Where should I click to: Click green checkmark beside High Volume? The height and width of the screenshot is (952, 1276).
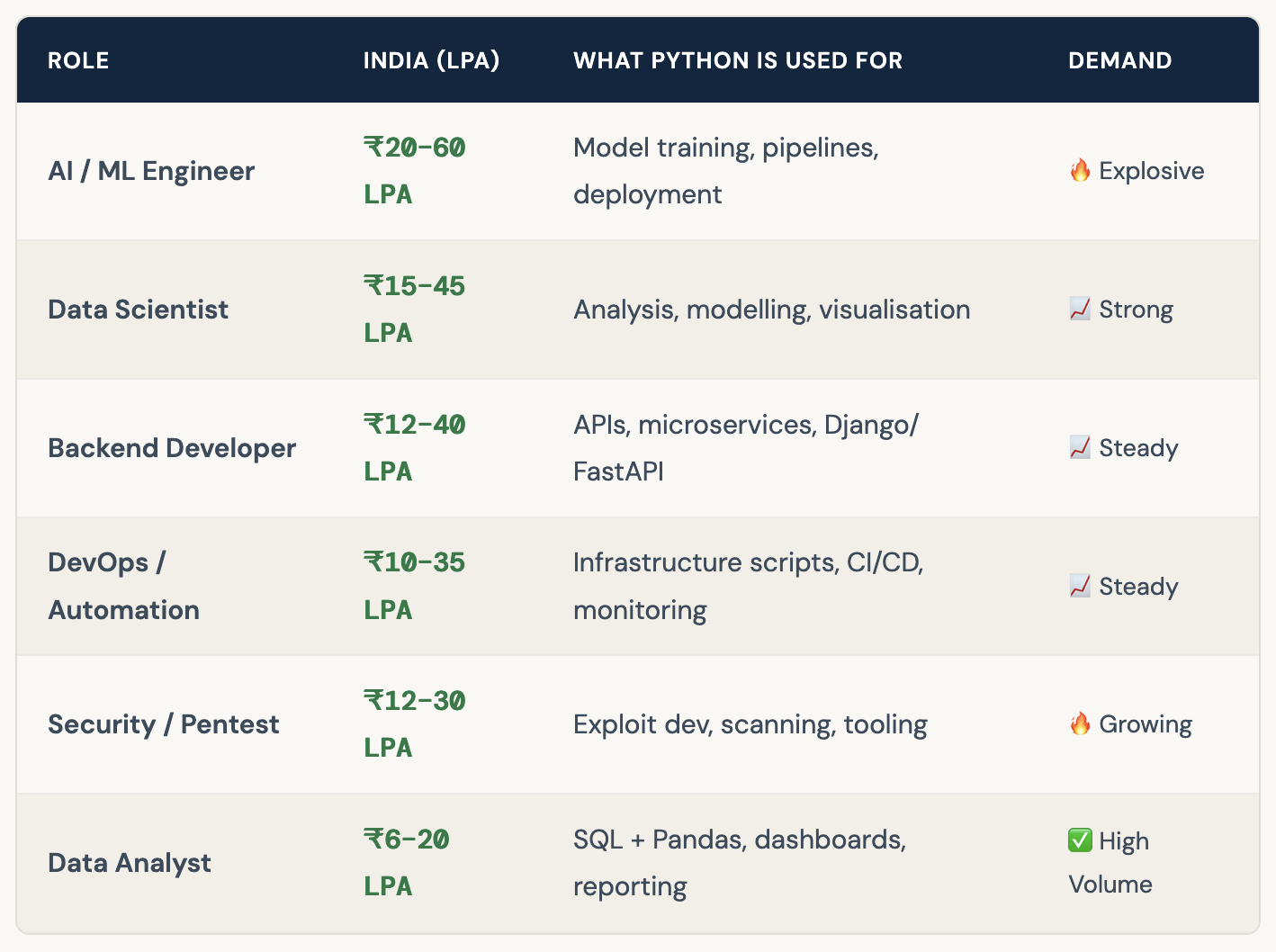[1080, 841]
